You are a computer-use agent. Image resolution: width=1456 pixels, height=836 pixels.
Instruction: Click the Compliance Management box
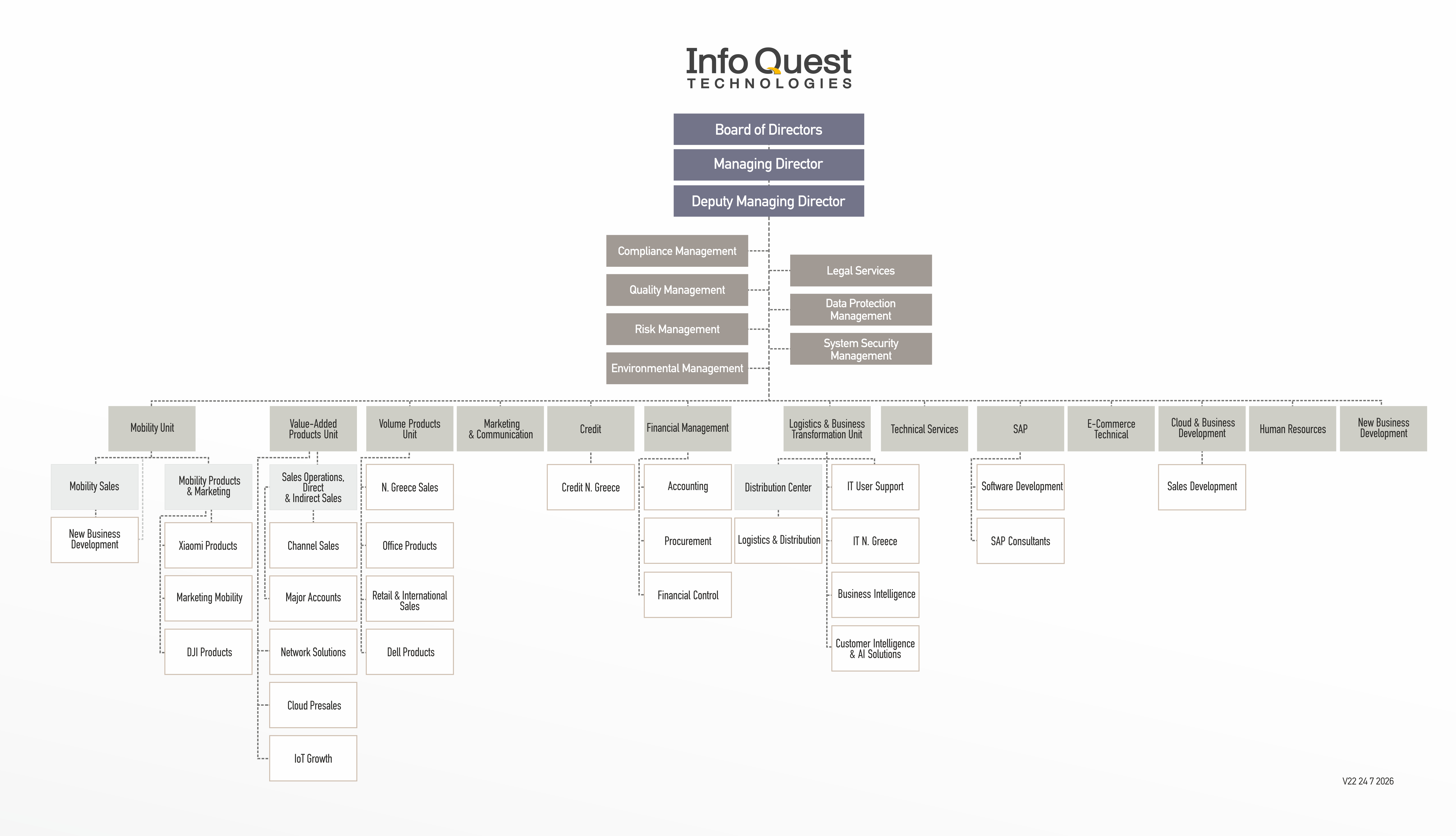coord(677,251)
